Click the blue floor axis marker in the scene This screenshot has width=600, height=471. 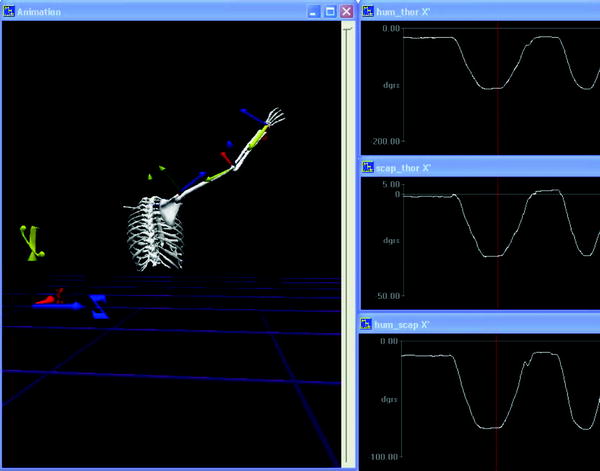click(98, 306)
